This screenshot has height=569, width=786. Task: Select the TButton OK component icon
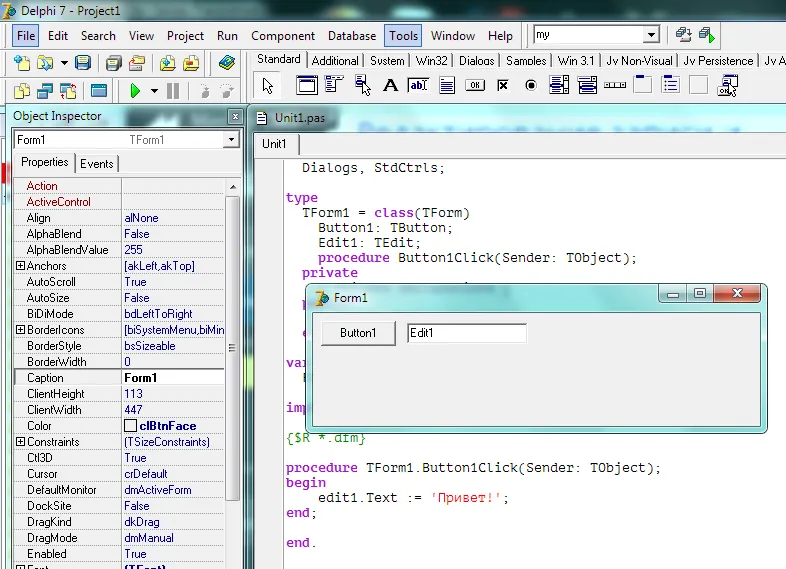[x=475, y=85]
